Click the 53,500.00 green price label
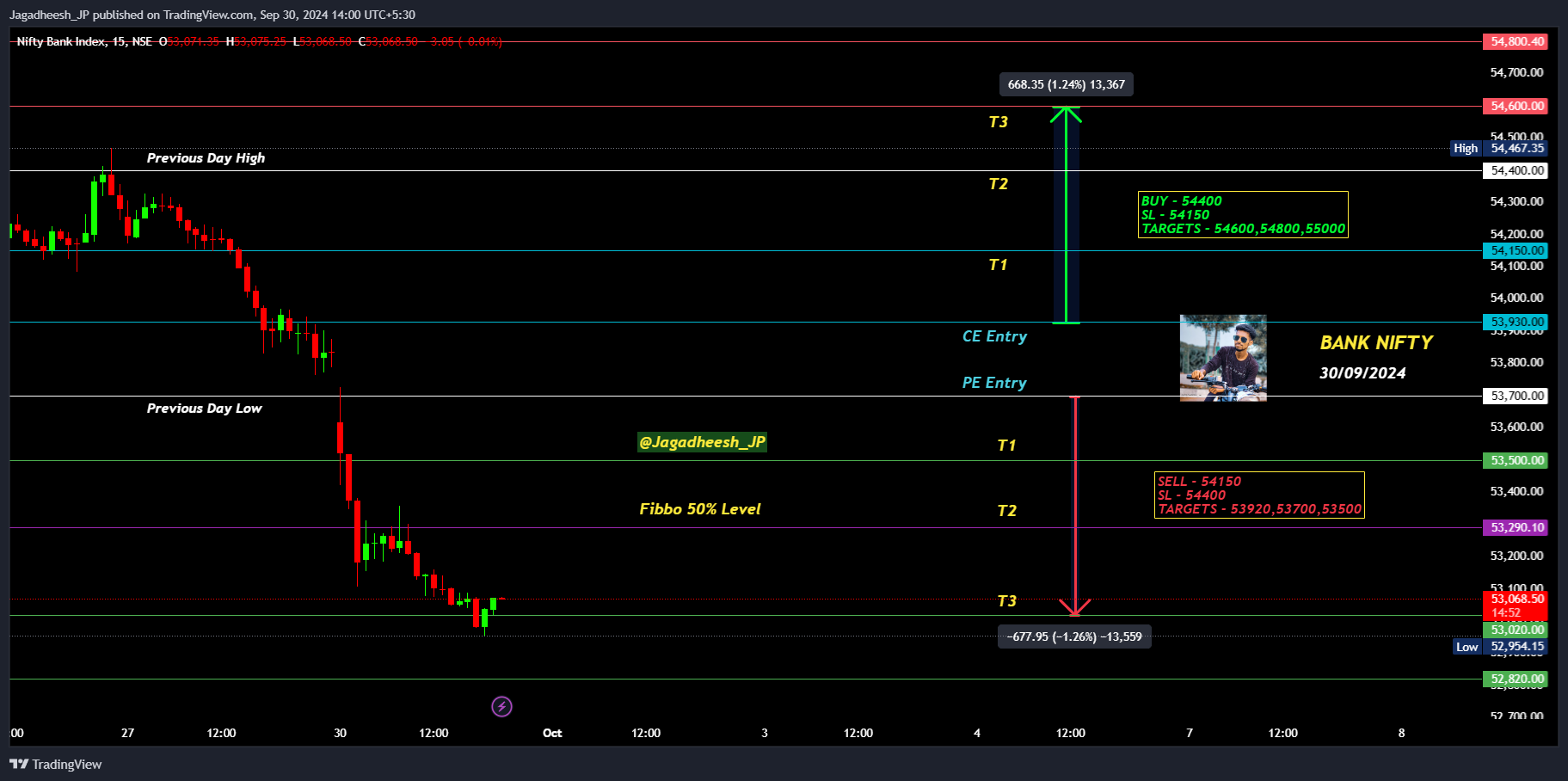Screen dimensions: 1568x781 click(1516, 460)
